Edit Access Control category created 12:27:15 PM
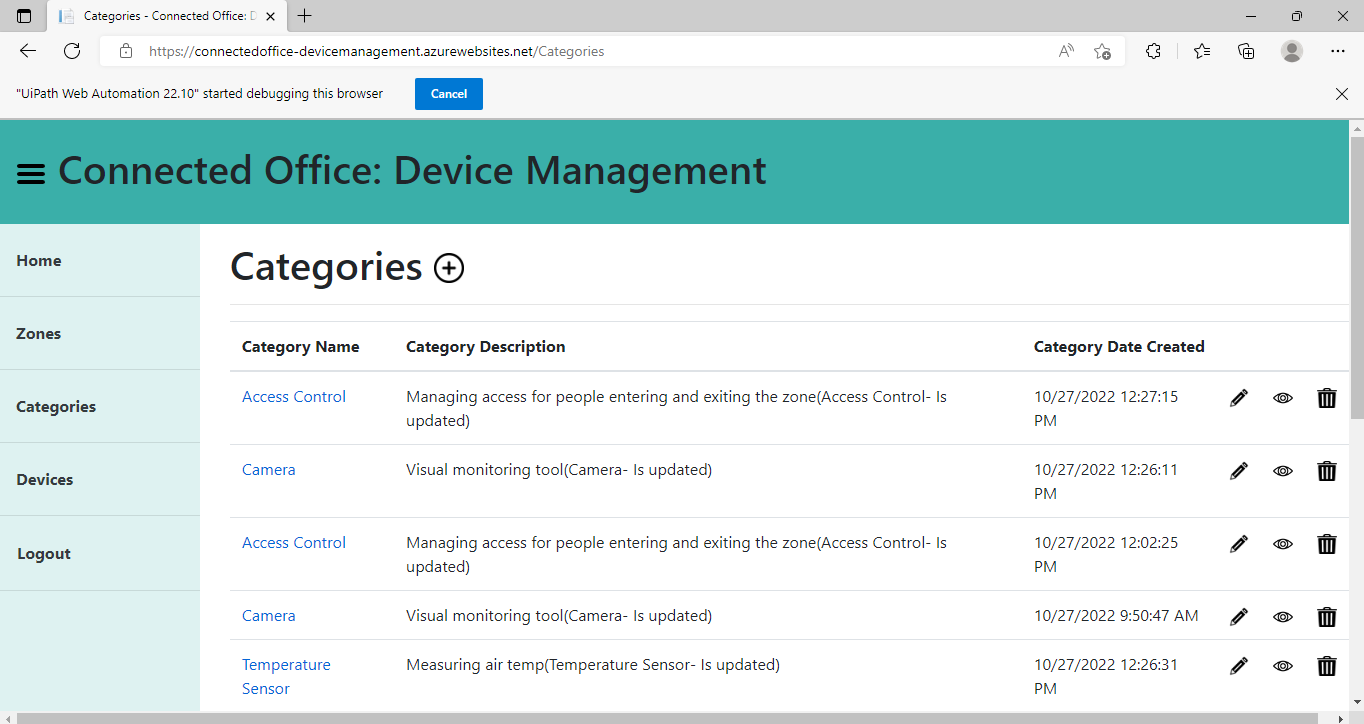 click(x=1239, y=398)
